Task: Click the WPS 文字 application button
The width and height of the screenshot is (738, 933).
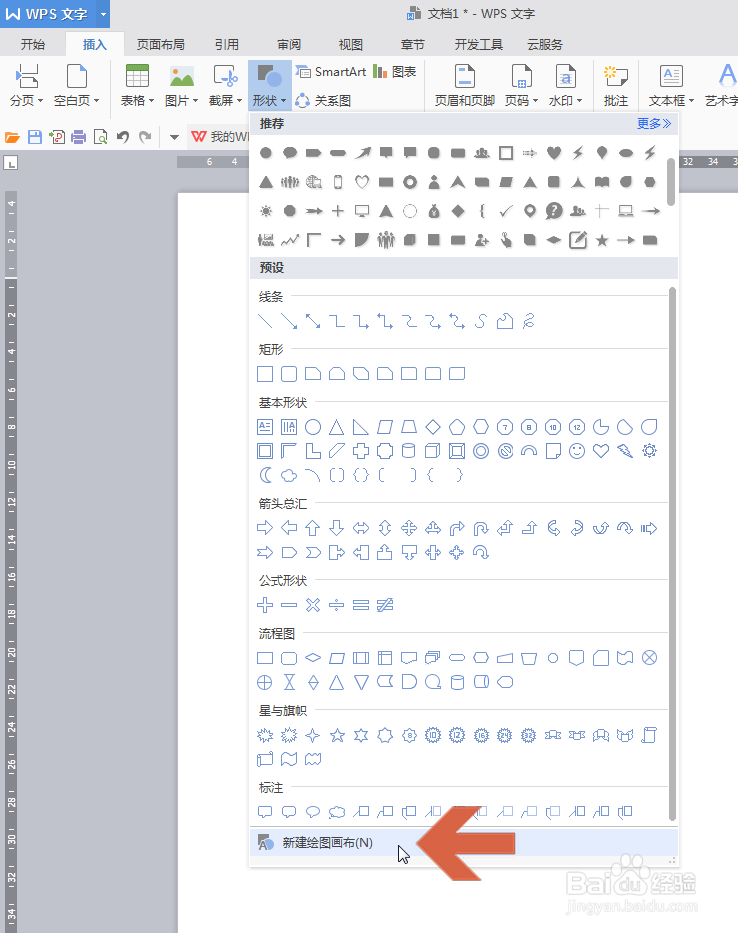Action: click(48, 14)
